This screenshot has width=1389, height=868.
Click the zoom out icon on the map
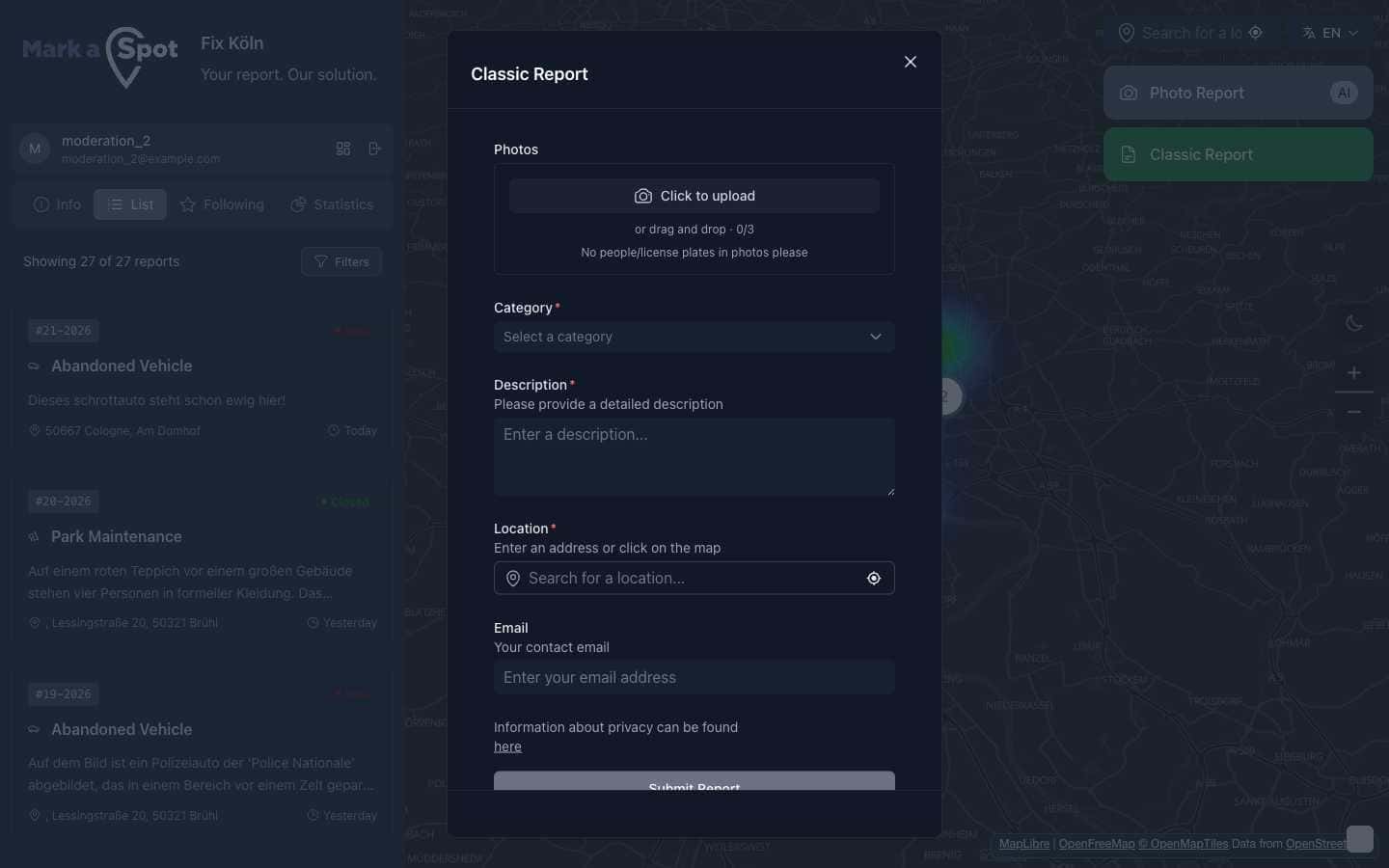[x=1353, y=412]
